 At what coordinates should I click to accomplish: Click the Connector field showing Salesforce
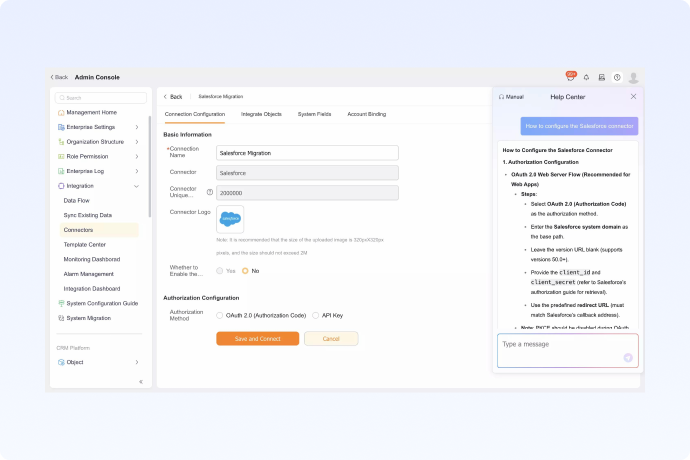coord(307,173)
